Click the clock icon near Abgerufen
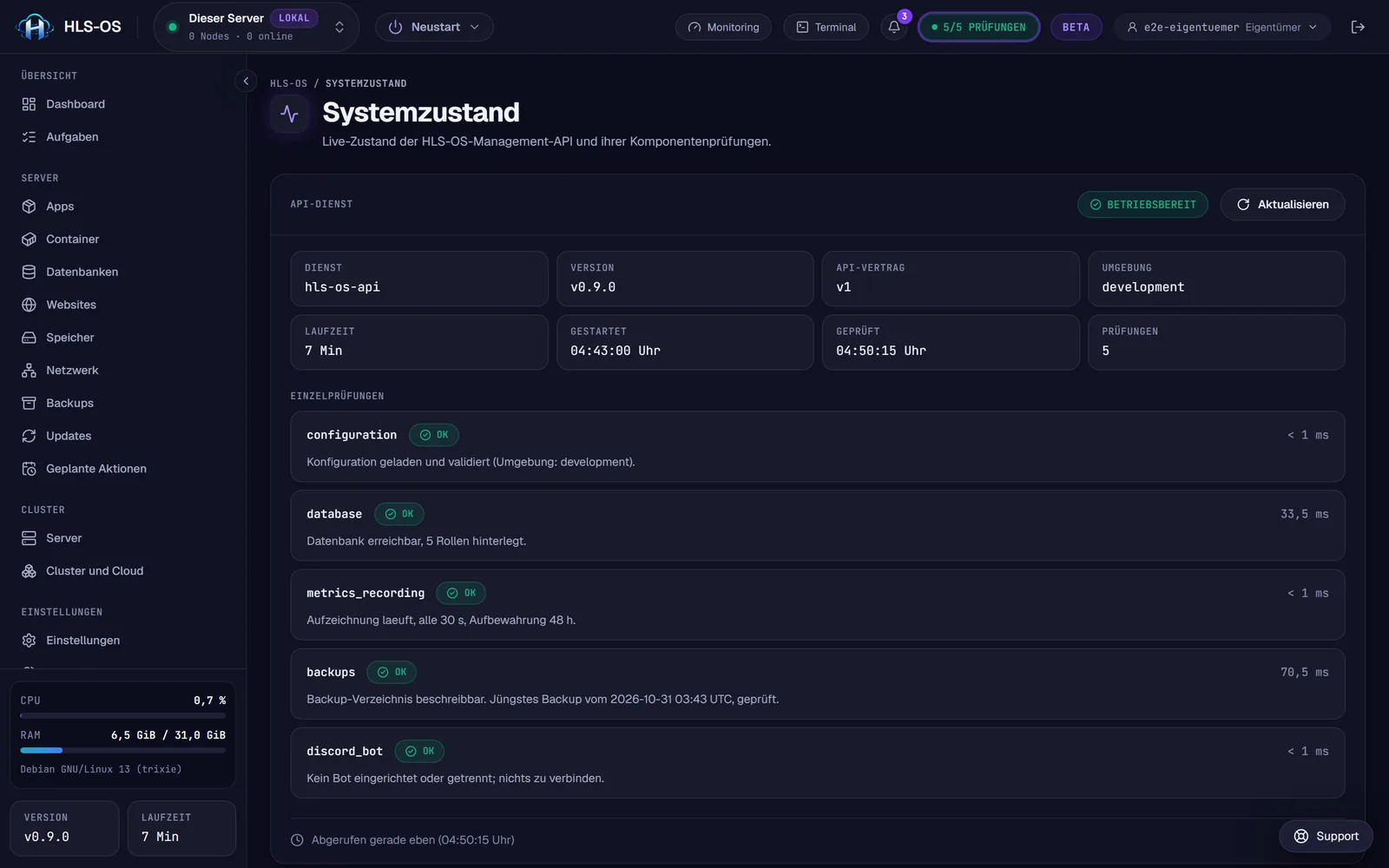 [x=297, y=840]
